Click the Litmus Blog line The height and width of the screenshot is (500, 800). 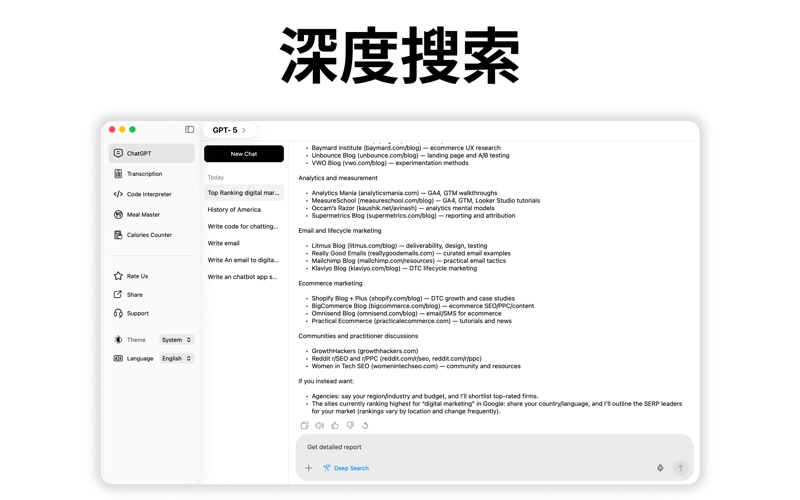399,246
